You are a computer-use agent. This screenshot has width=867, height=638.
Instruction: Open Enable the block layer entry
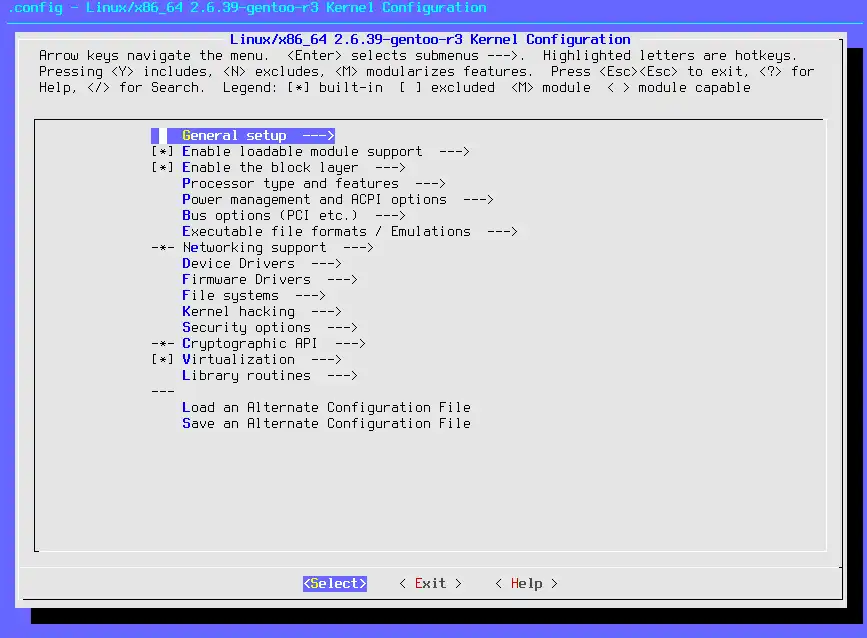tap(294, 168)
